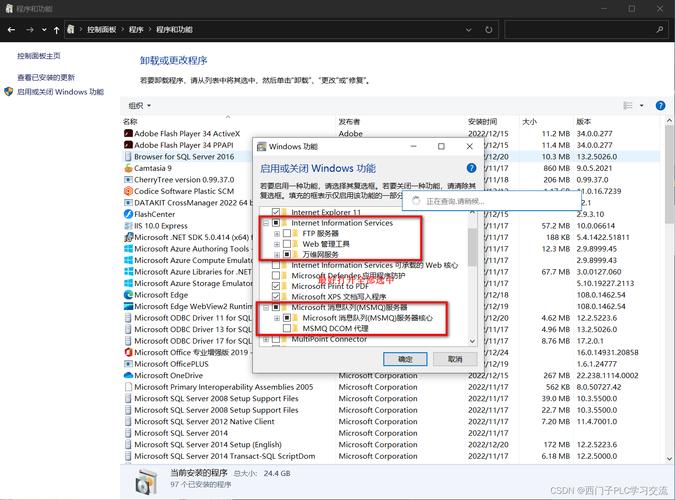Select the Microsoft SQL Server 2014 row
675x500 pixels.
(392, 433)
